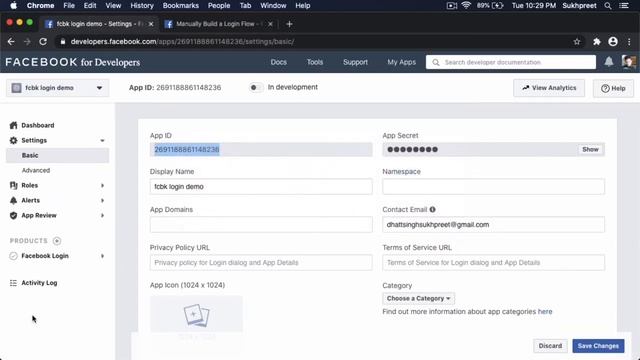Open the Chrome extensions puzzle icon
The height and width of the screenshot is (360, 640).
tap(597, 42)
